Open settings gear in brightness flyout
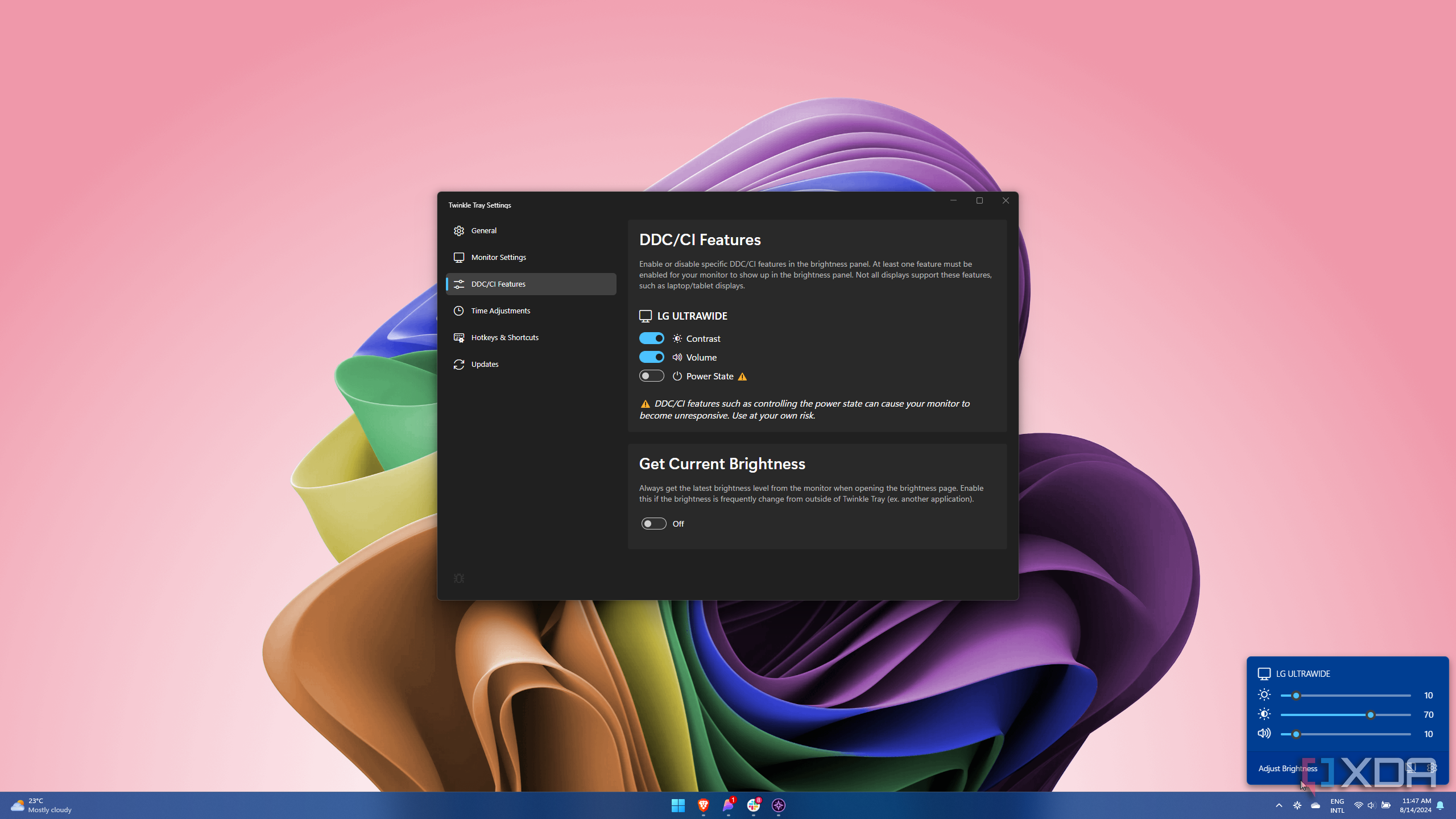This screenshot has height=819, width=1456. pyautogui.click(x=1432, y=768)
